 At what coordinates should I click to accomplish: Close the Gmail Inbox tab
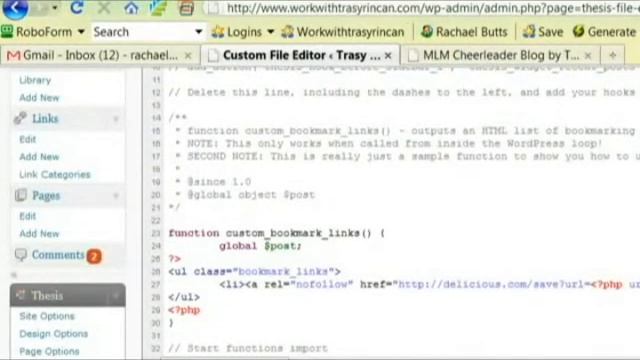click(188, 56)
